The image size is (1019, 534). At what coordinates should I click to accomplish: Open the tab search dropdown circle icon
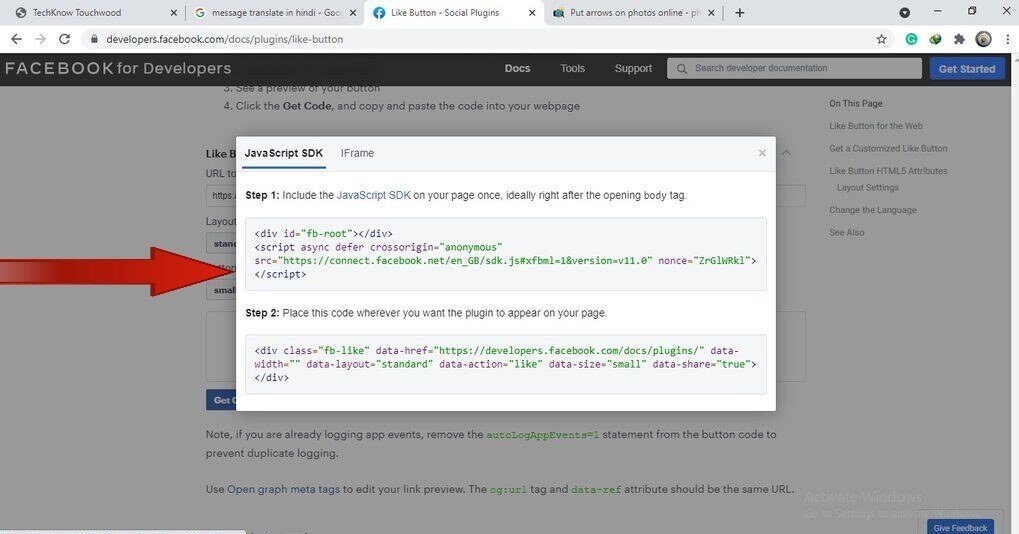click(x=904, y=12)
